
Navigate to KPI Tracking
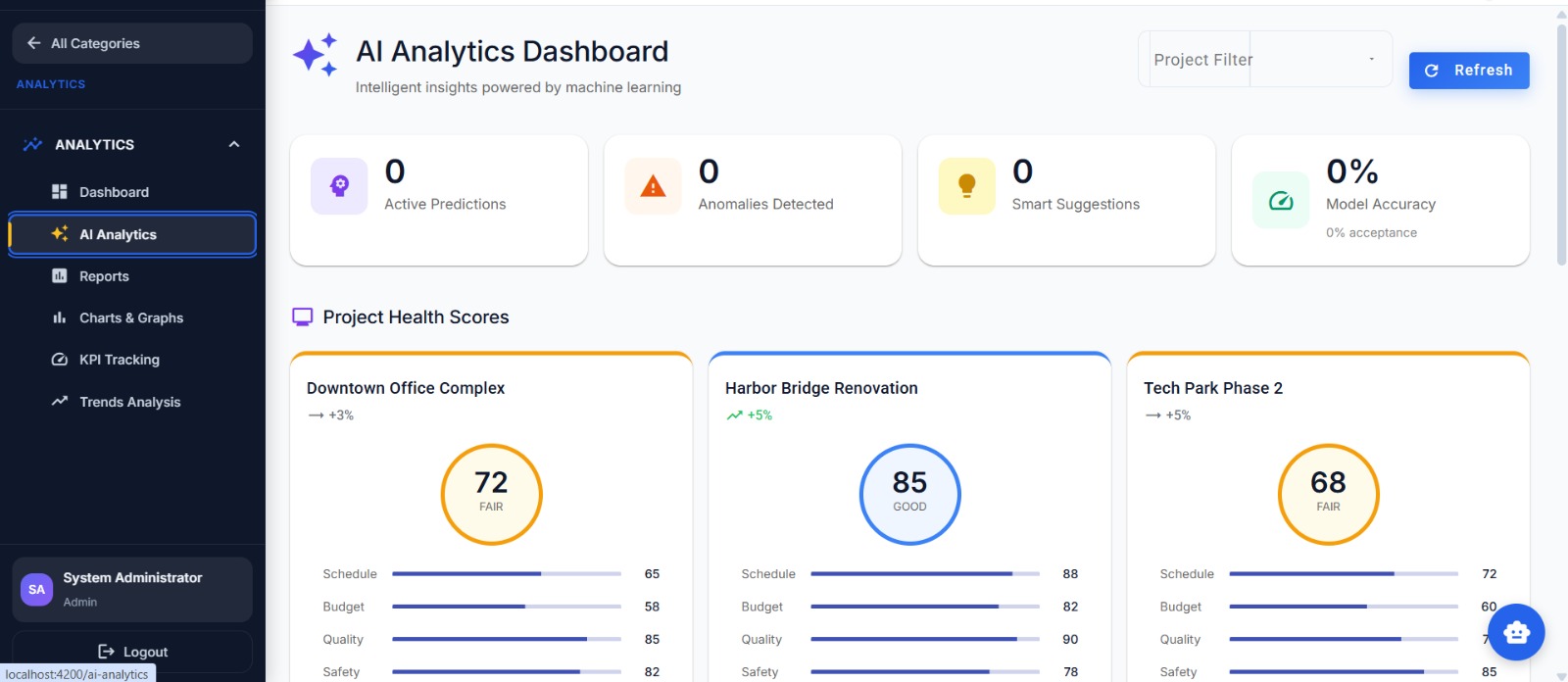(132, 360)
